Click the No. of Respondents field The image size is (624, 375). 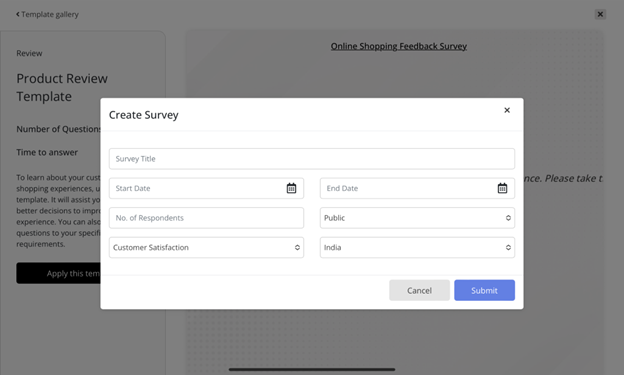click(x=206, y=218)
